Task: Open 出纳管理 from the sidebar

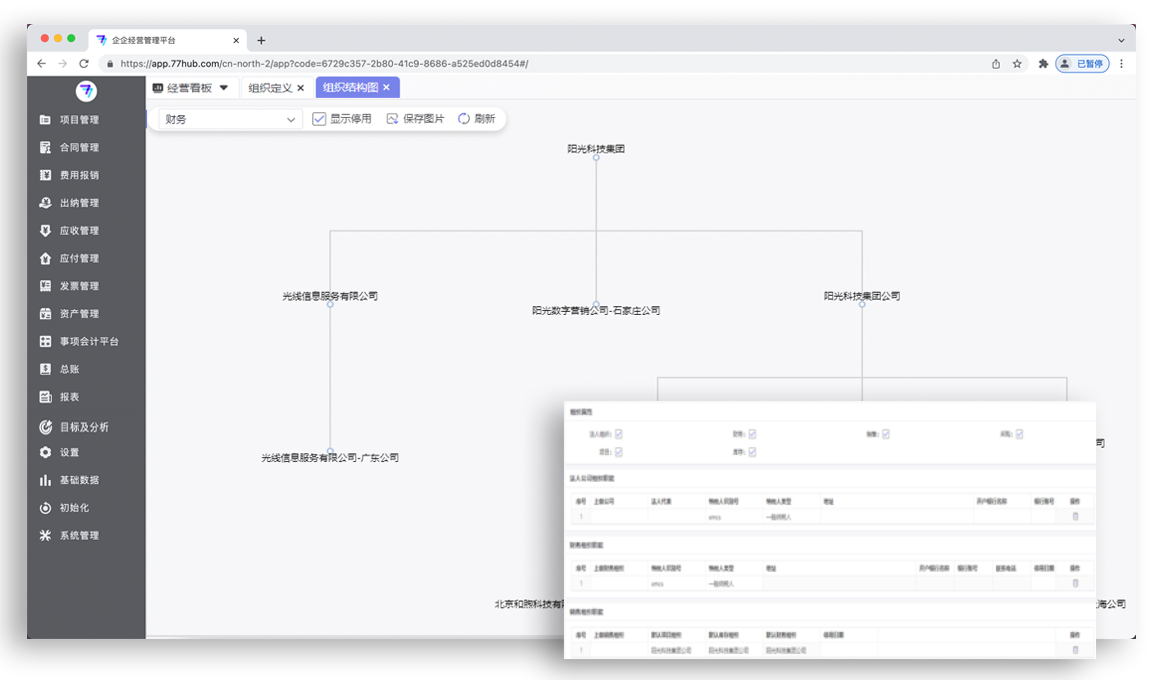Action: pyautogui.click(x=78, y=203)
